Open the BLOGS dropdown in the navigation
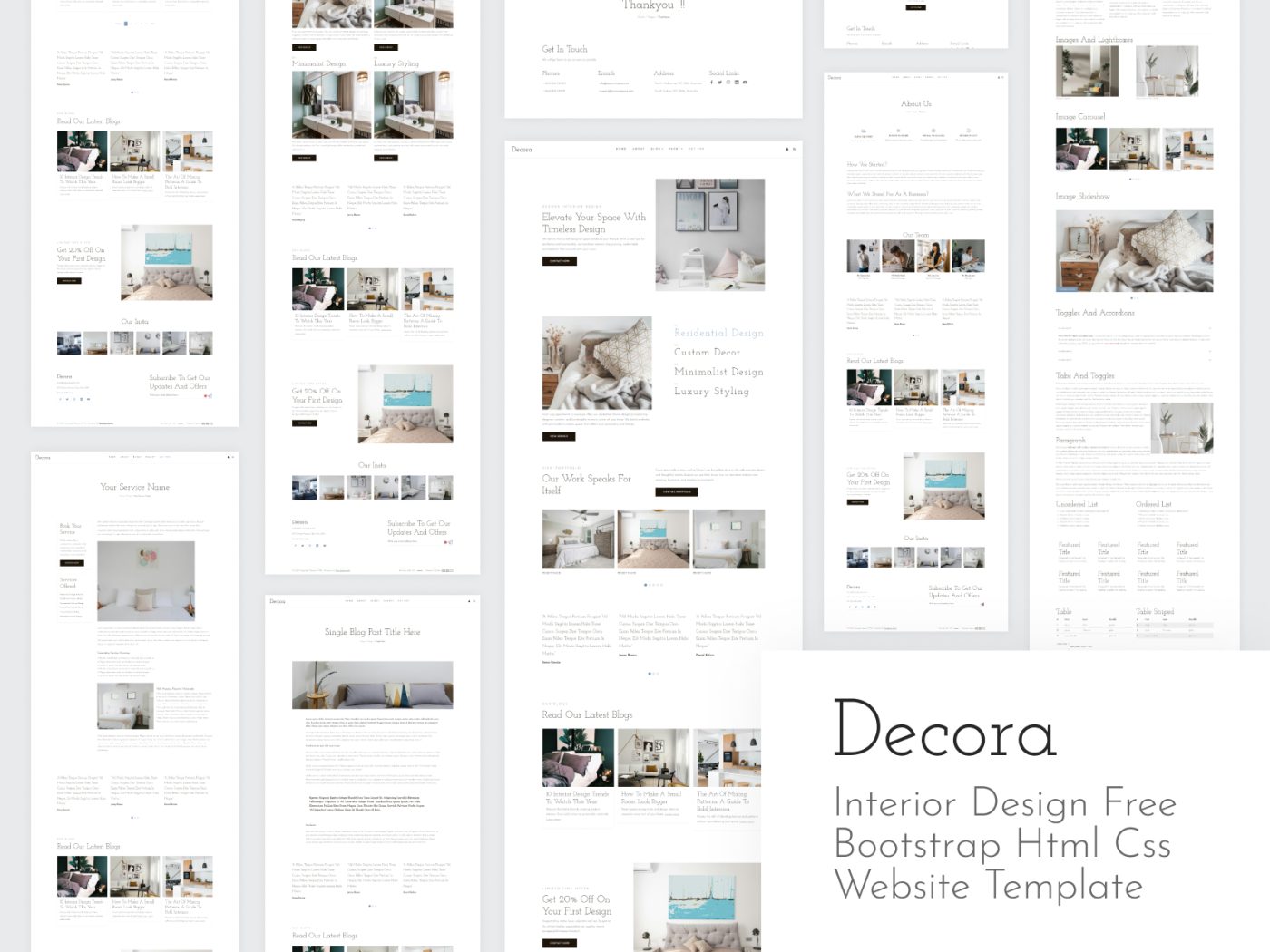This screenshot has width=1270, height=952. coord(657,149)
